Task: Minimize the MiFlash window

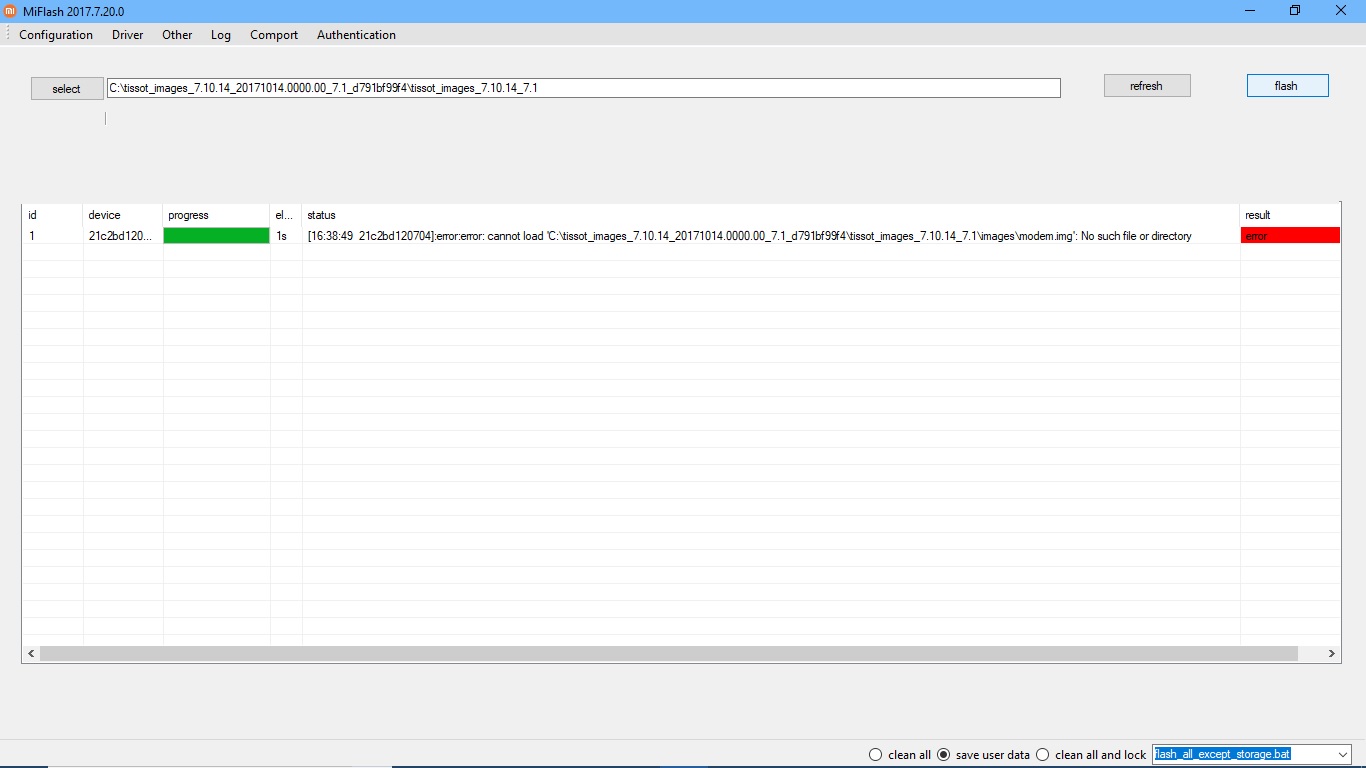Action: (1250, 11)
